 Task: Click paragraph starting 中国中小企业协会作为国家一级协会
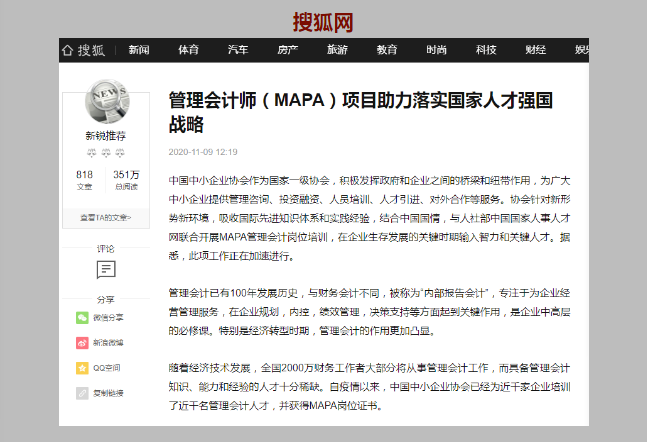369,218
